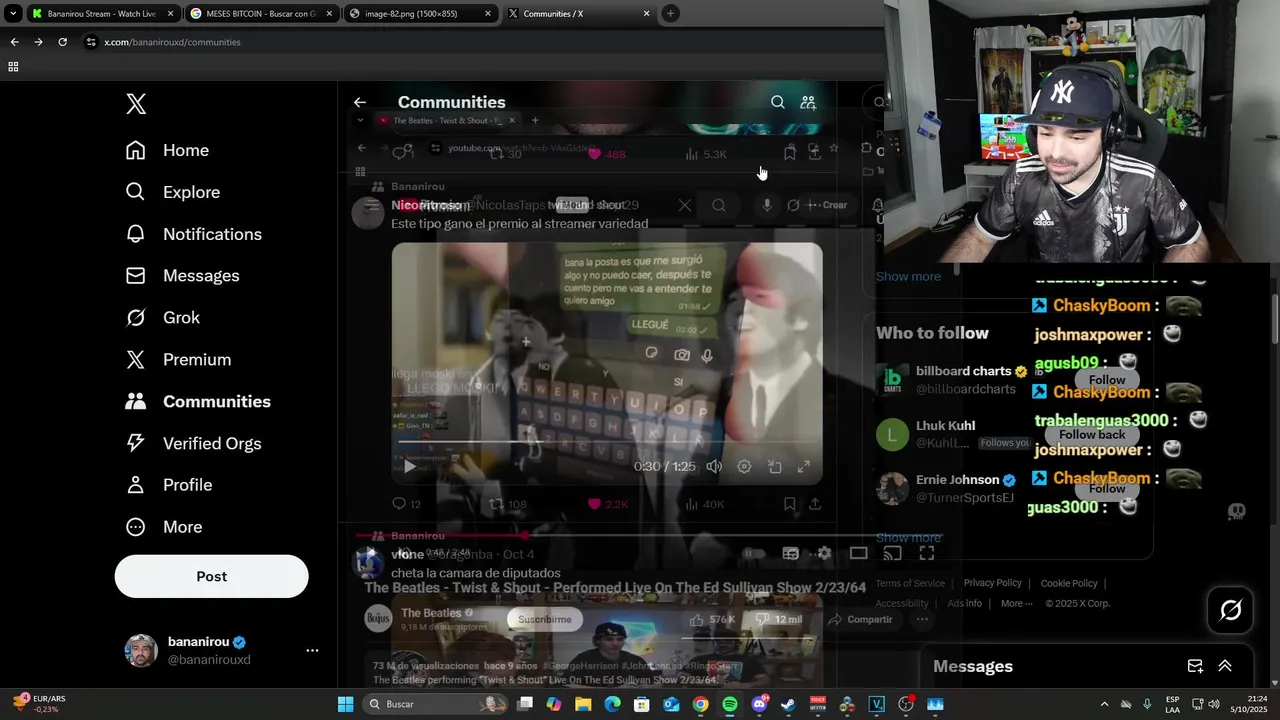This screenshot has width=1280, height=720.
Task: Click the taskbar Buscar search box
Action: coord(435,704)
